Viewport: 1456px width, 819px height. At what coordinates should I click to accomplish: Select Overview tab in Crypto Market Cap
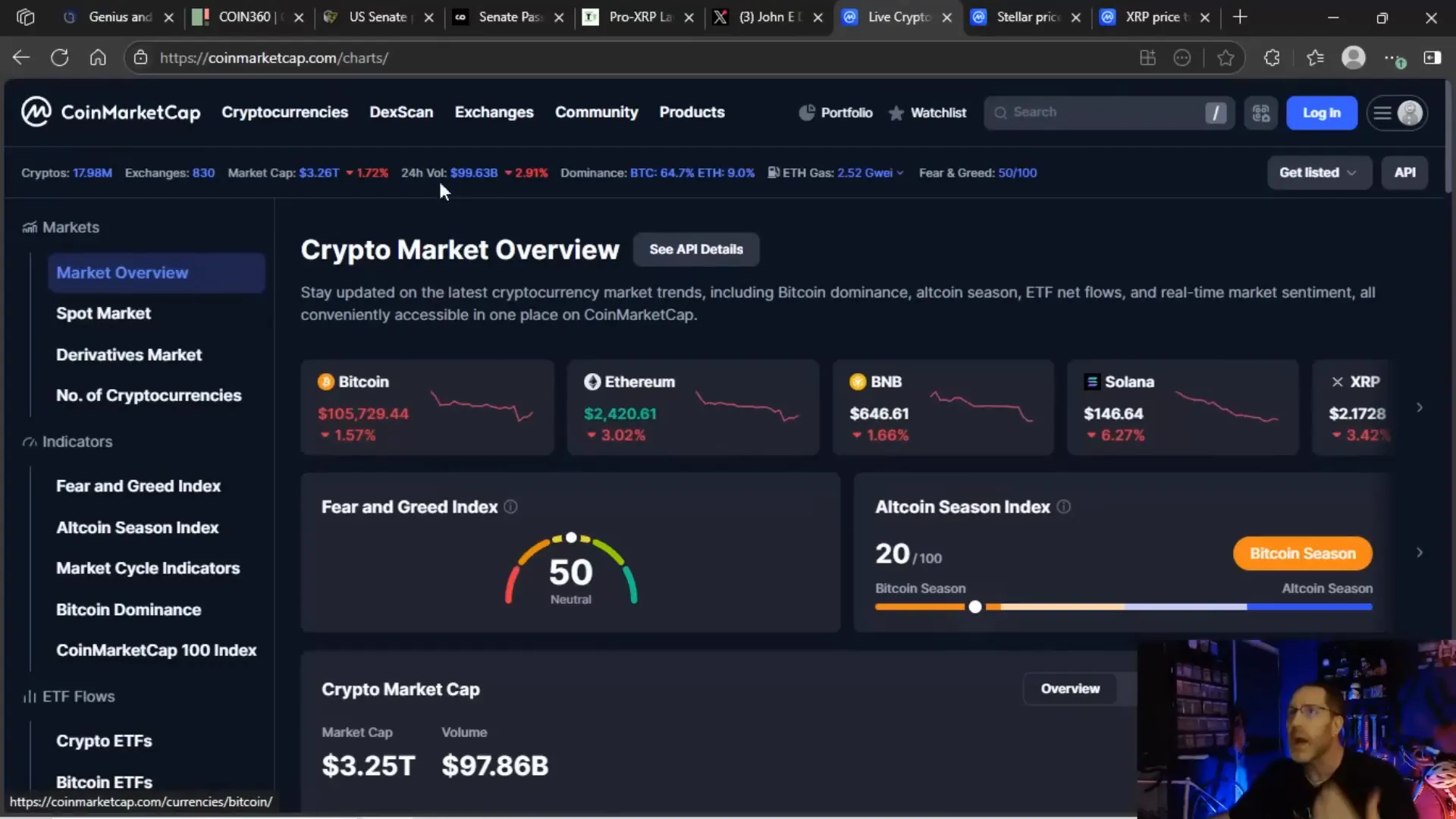coord(1070,689)
